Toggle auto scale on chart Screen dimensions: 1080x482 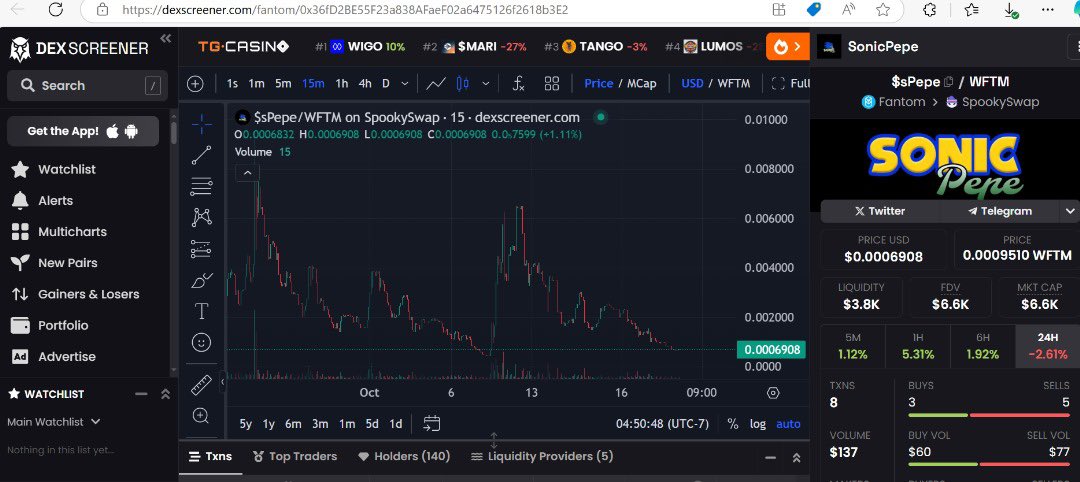(789, 423)
